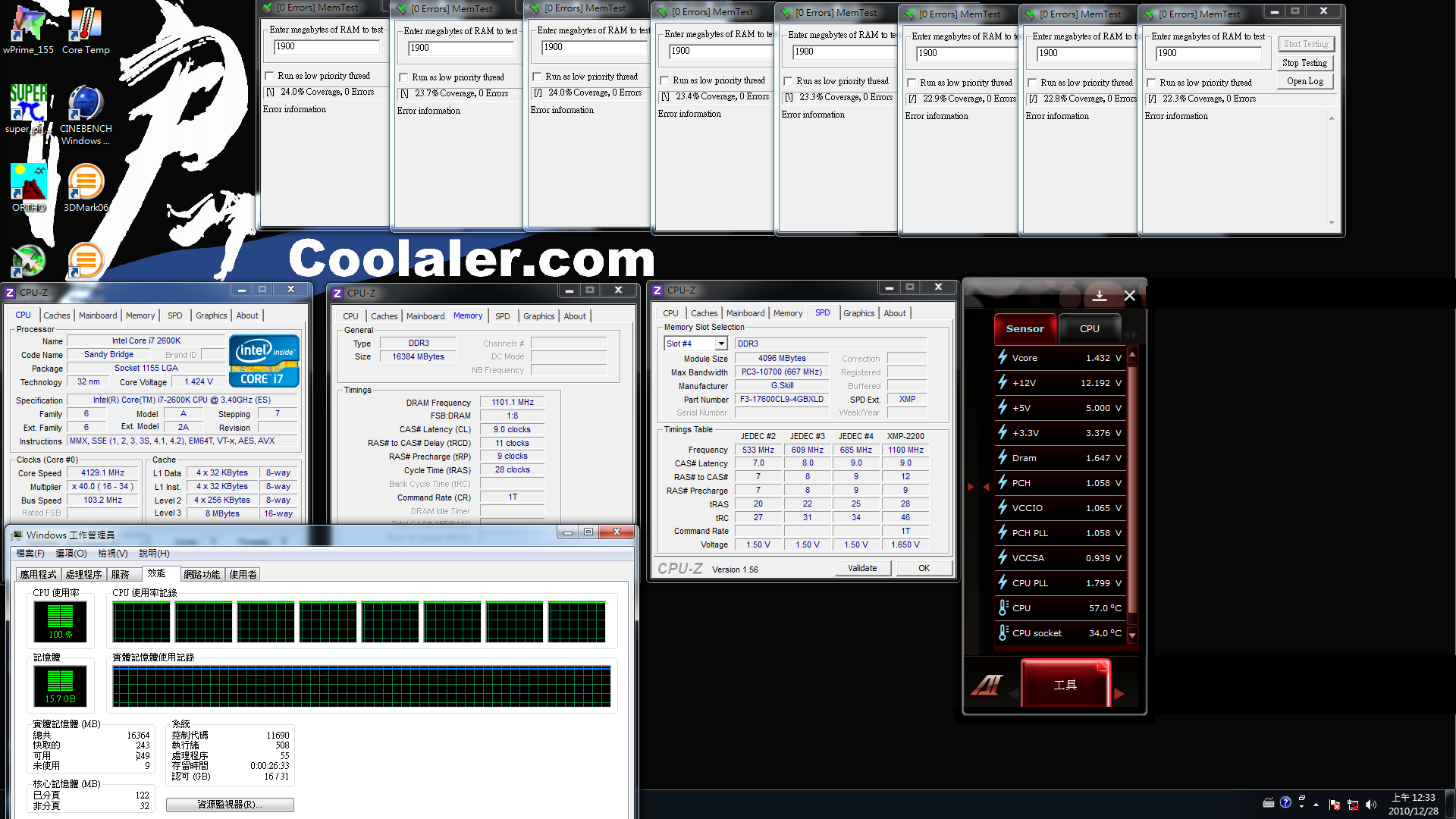Enable low priority thread in 22.8% coverage MemTest

pos(1032,83)
